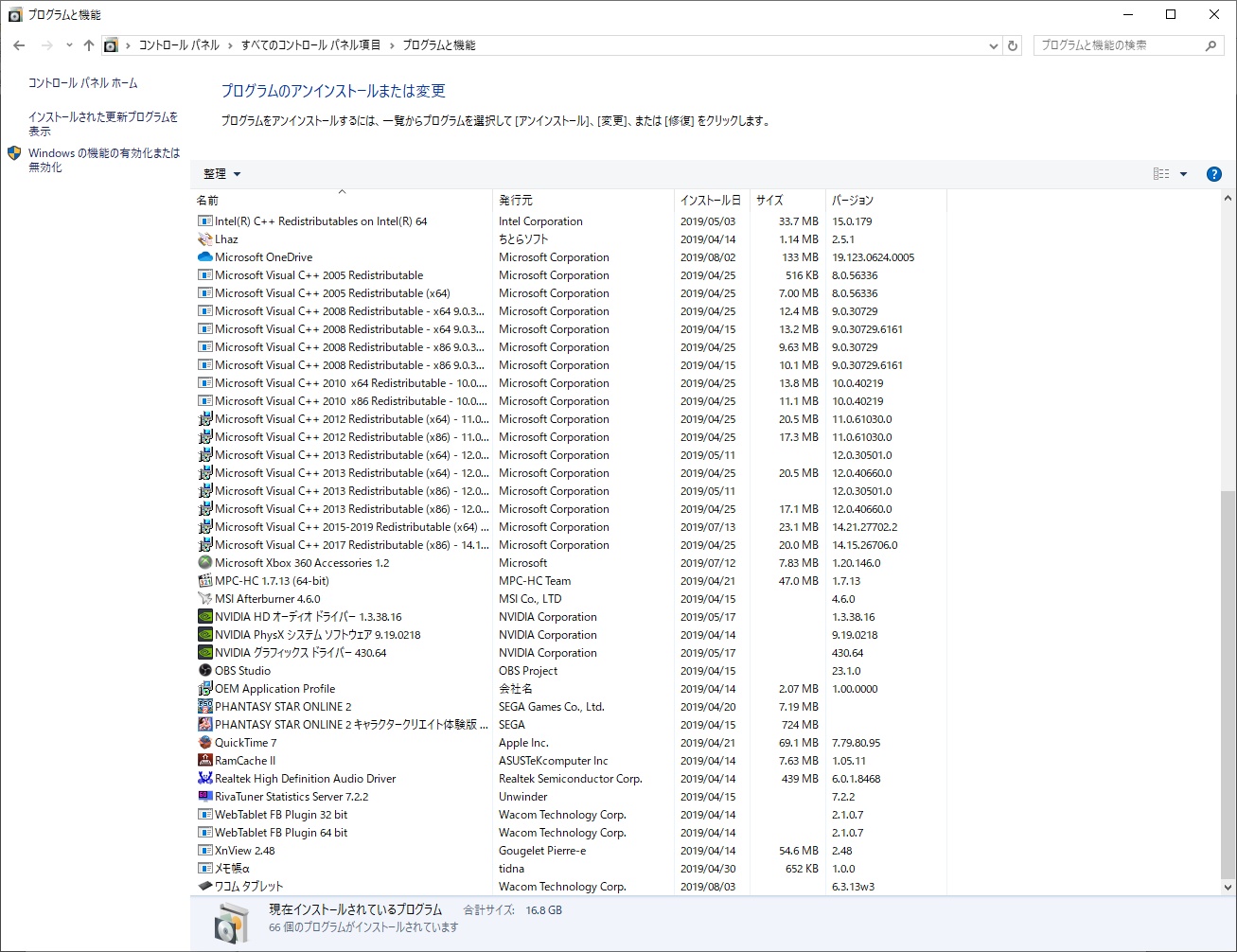Click the scrollbar up arrow
Screen dimensions: 1237x952
(x=1228, y=199)
